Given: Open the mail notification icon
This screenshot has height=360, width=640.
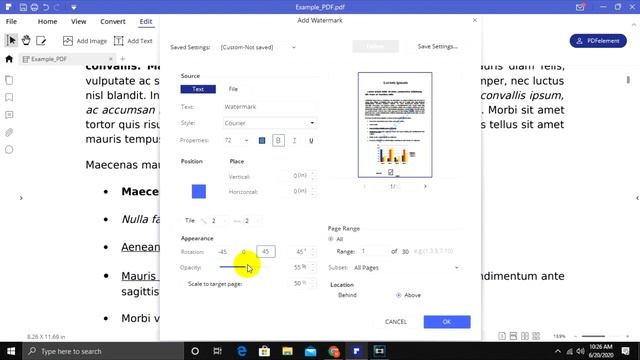Looking at the screenshot, I should point(580,7).
